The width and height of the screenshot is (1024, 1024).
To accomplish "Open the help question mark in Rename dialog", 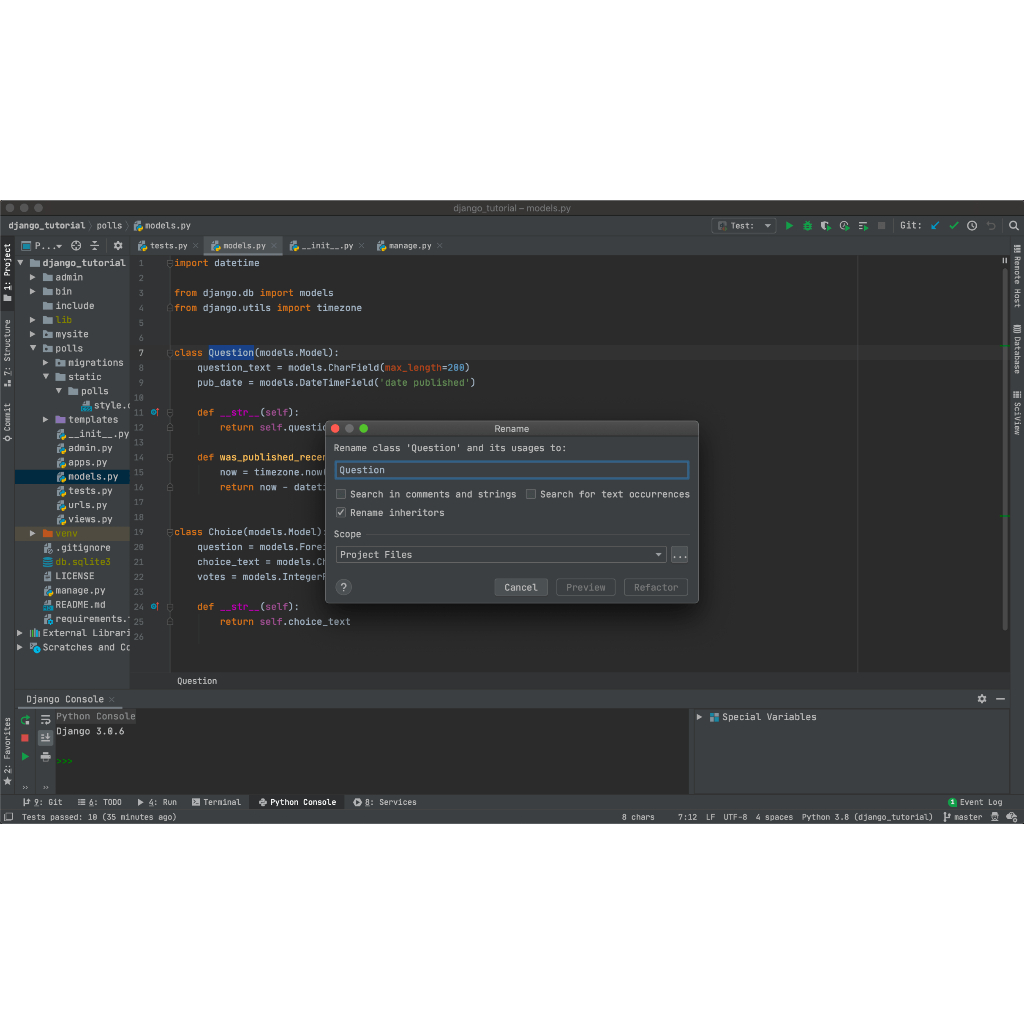I will click(x=344, y=587).
